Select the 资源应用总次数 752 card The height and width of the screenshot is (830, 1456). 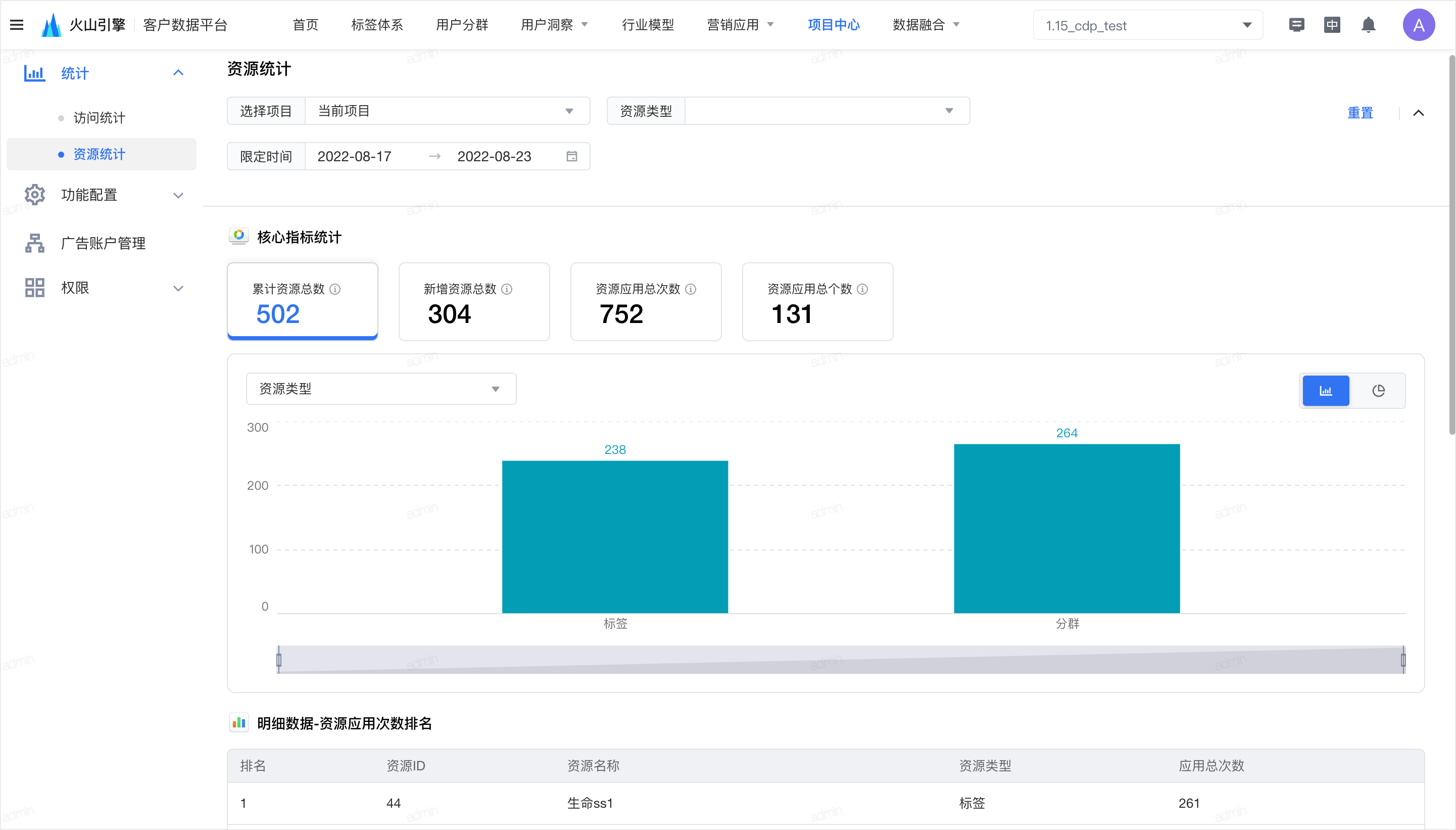(646, 302)
